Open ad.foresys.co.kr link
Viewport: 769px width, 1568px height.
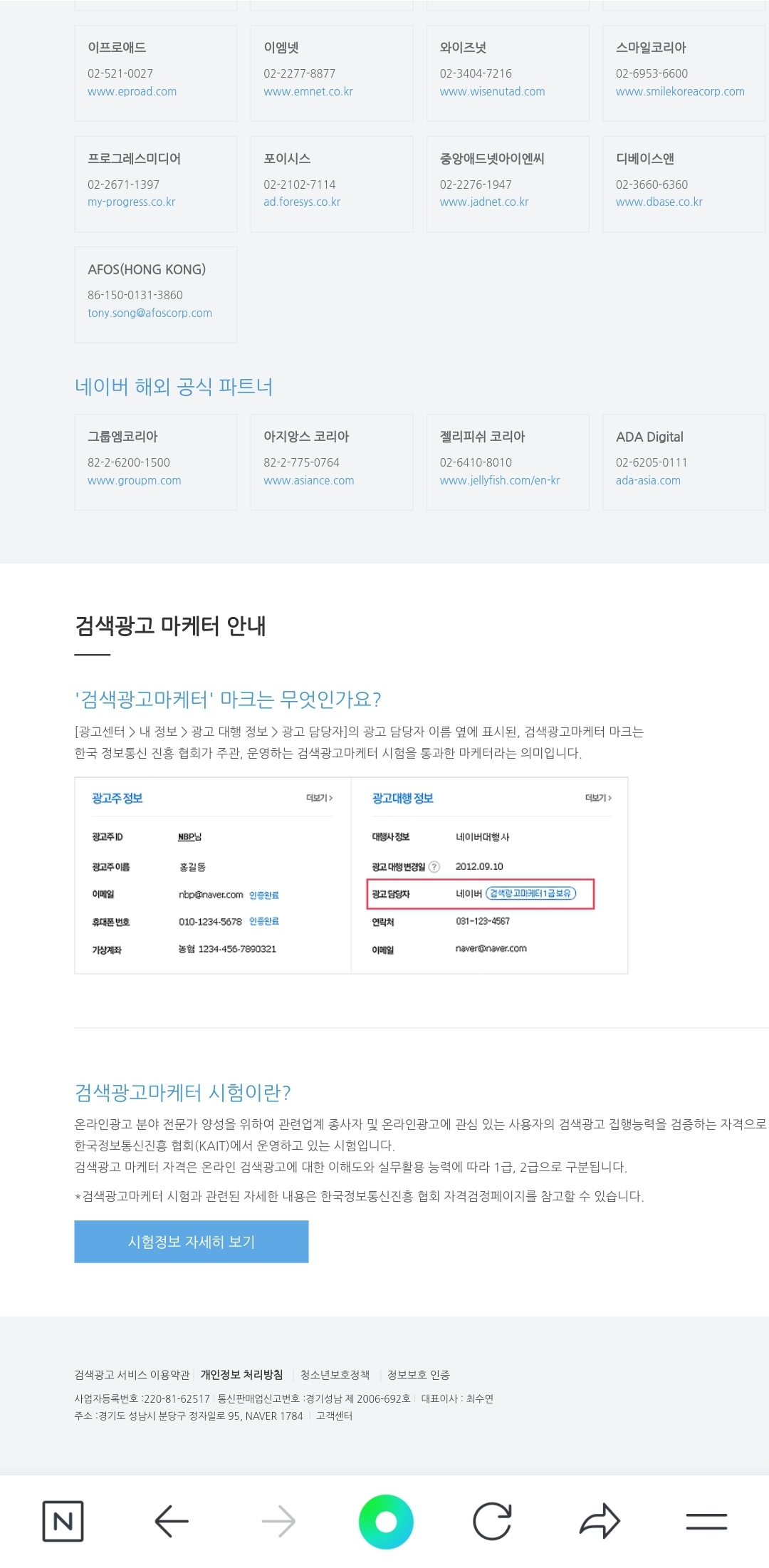[302, 202]
